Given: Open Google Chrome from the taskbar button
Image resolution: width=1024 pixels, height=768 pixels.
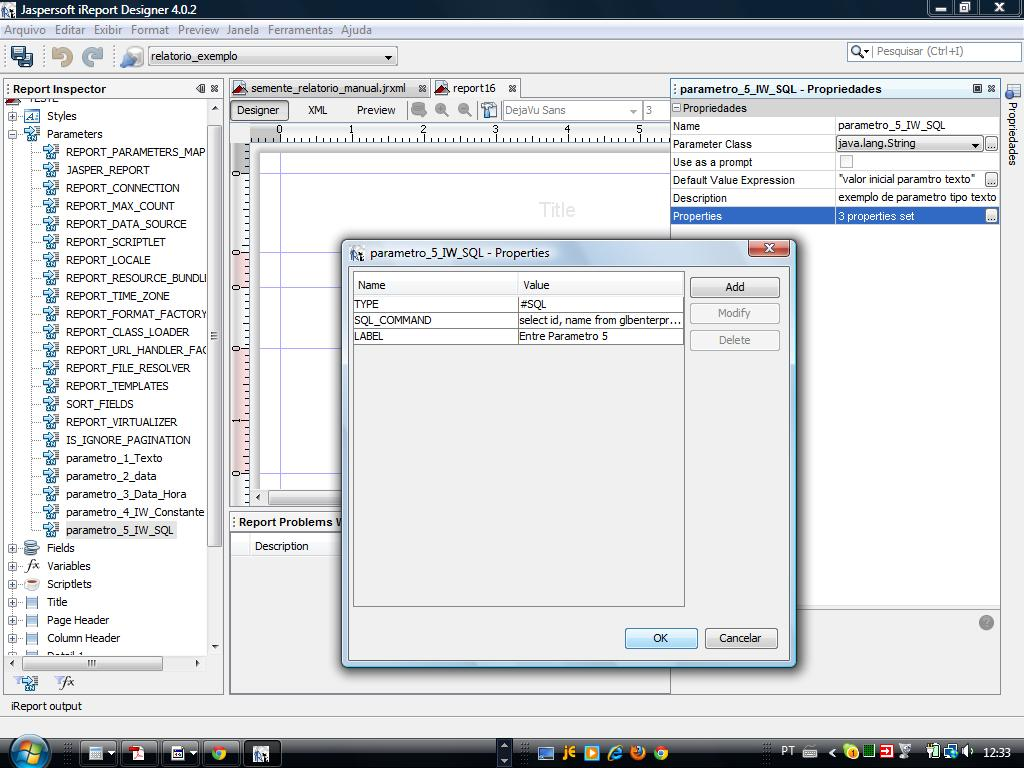Looking at the screenshot, I should pos(219,754).
